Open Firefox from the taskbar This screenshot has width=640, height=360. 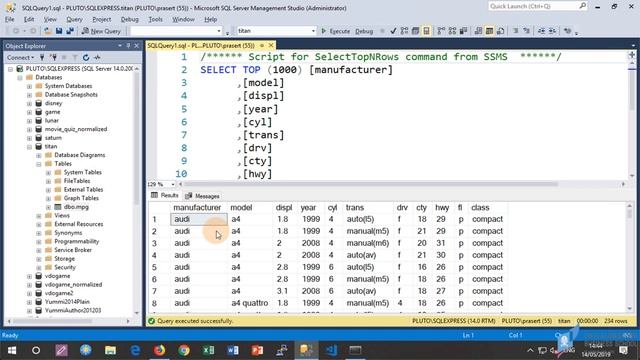coord(159,350)
